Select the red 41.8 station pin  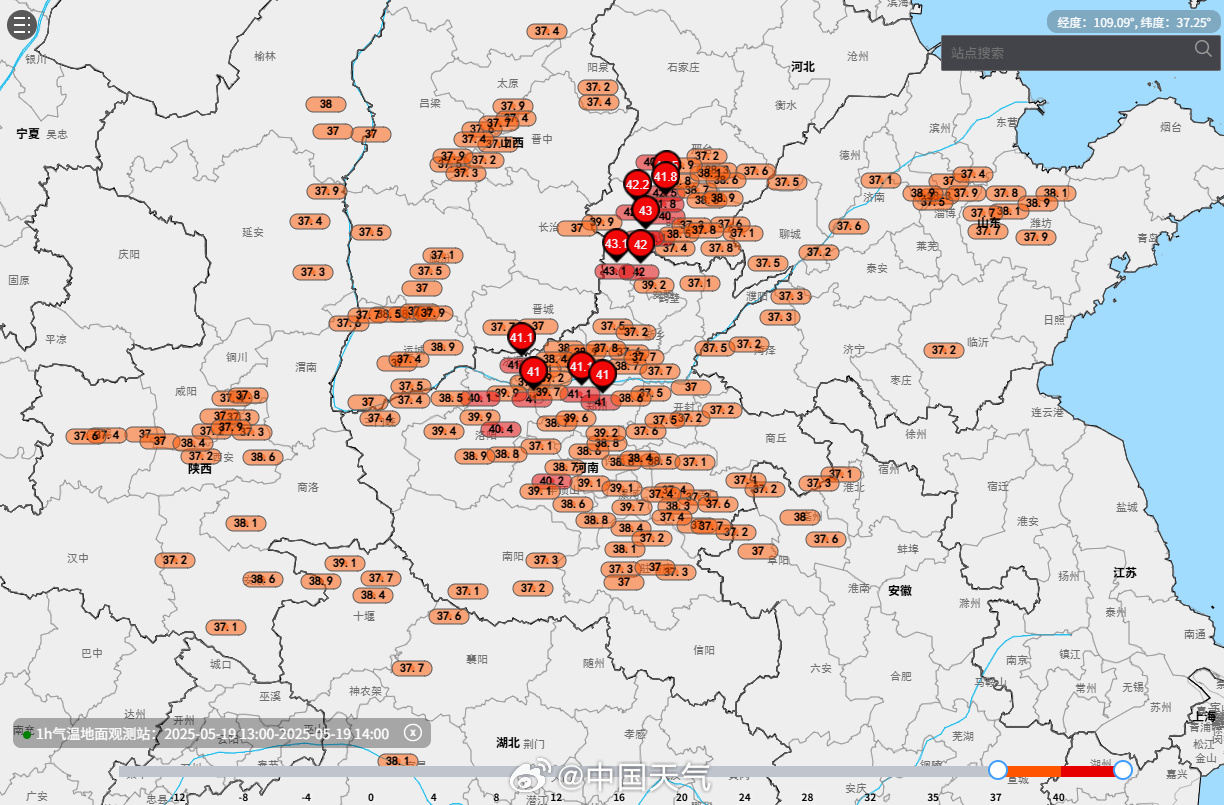pos(666,177)
